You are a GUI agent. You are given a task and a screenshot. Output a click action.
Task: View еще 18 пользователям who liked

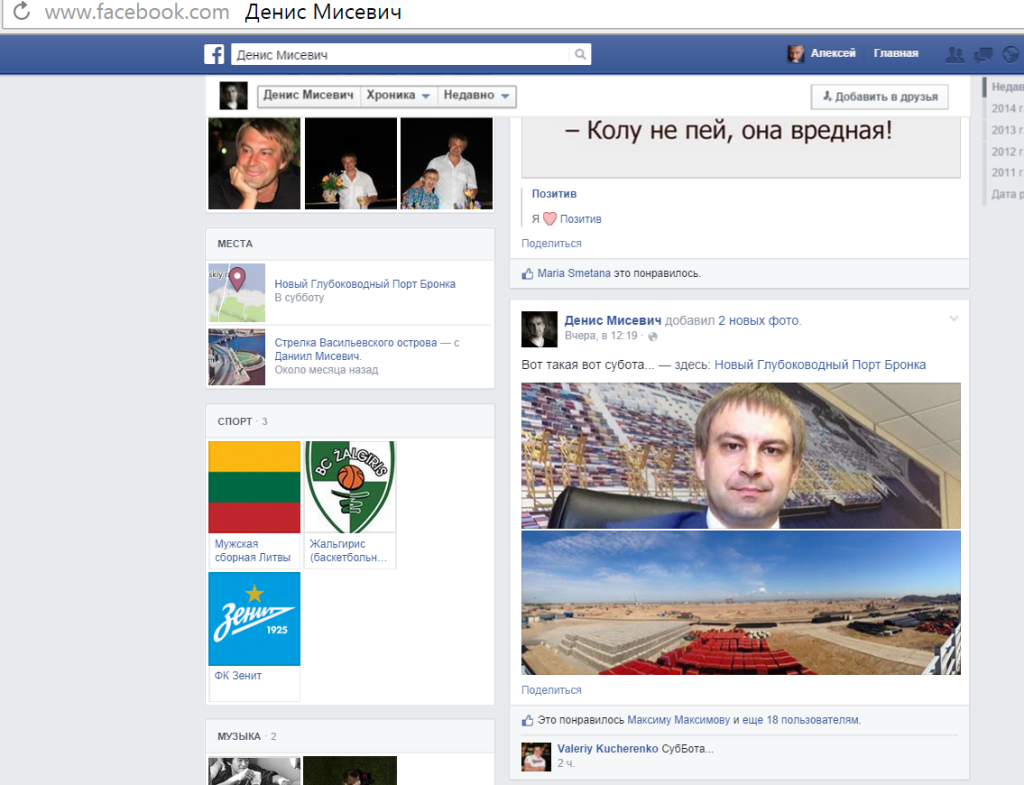coord(801,720)
